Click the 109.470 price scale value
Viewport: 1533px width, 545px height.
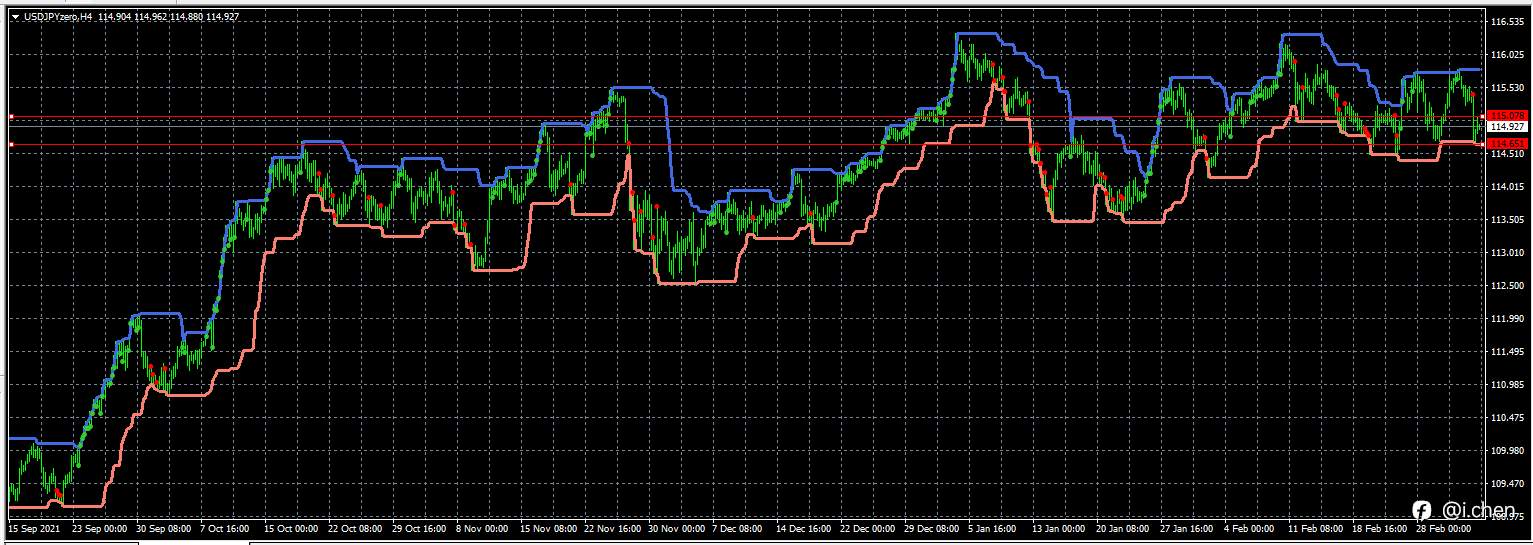pyautogui.click(x=1506, y=484)
